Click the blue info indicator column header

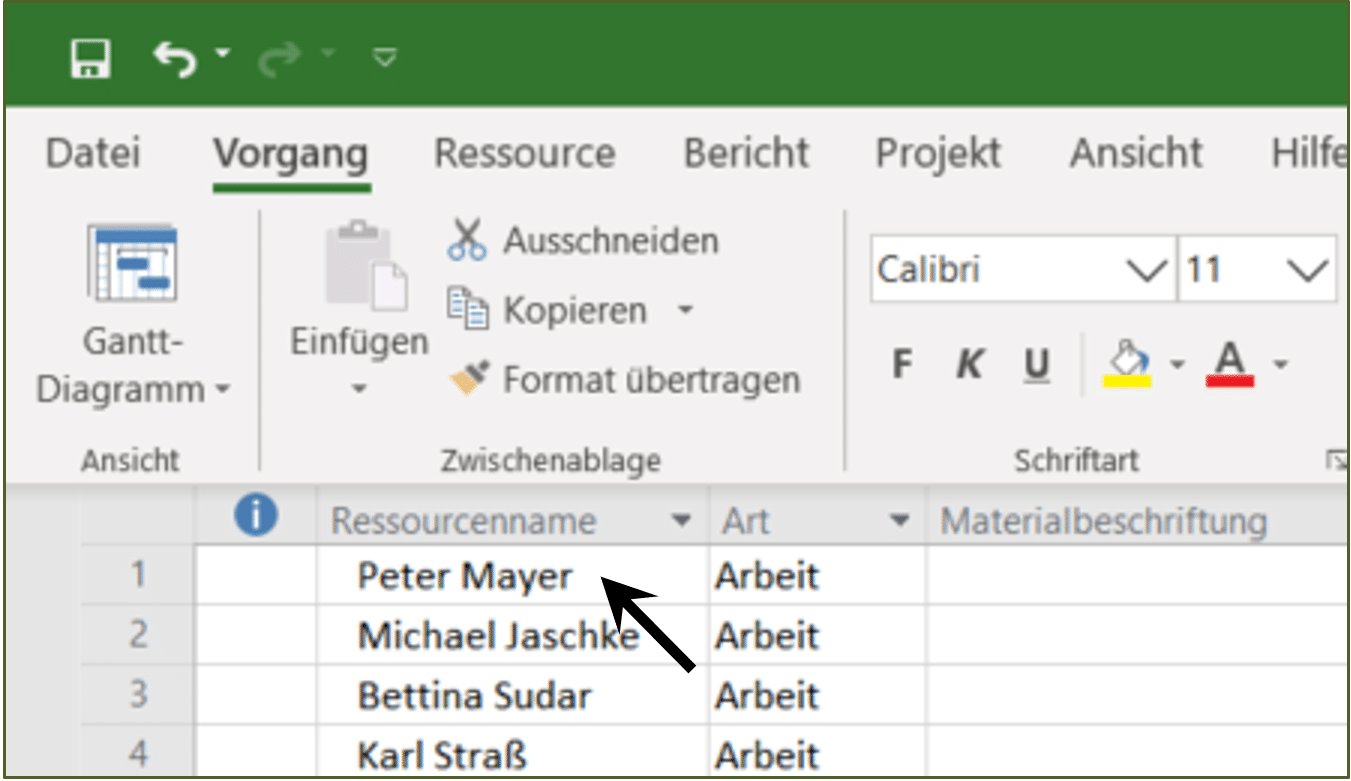click(x=256, y=517)
